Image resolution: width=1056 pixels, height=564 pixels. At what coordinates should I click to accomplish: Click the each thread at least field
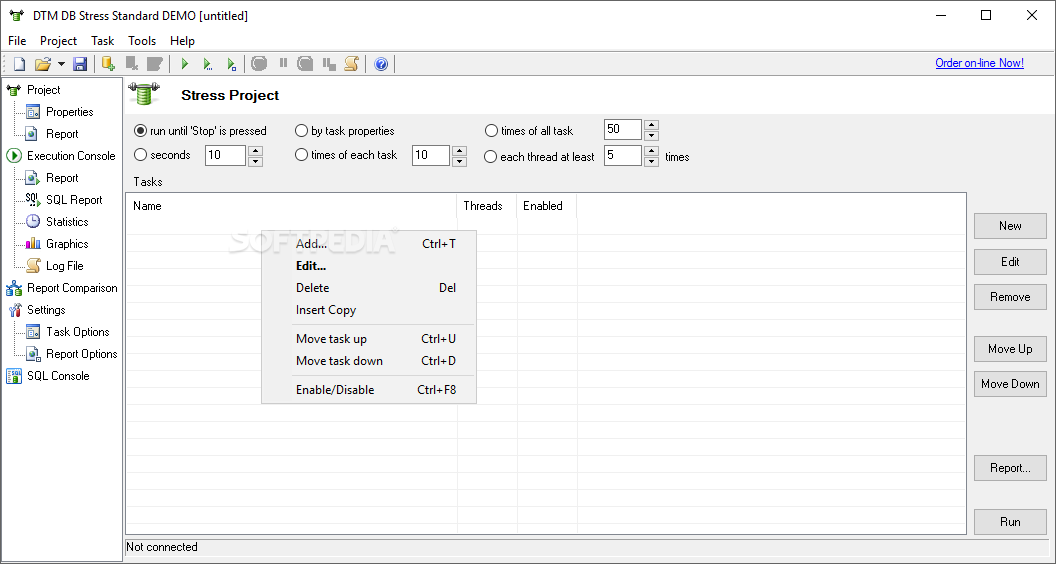[x=623, y=156]
